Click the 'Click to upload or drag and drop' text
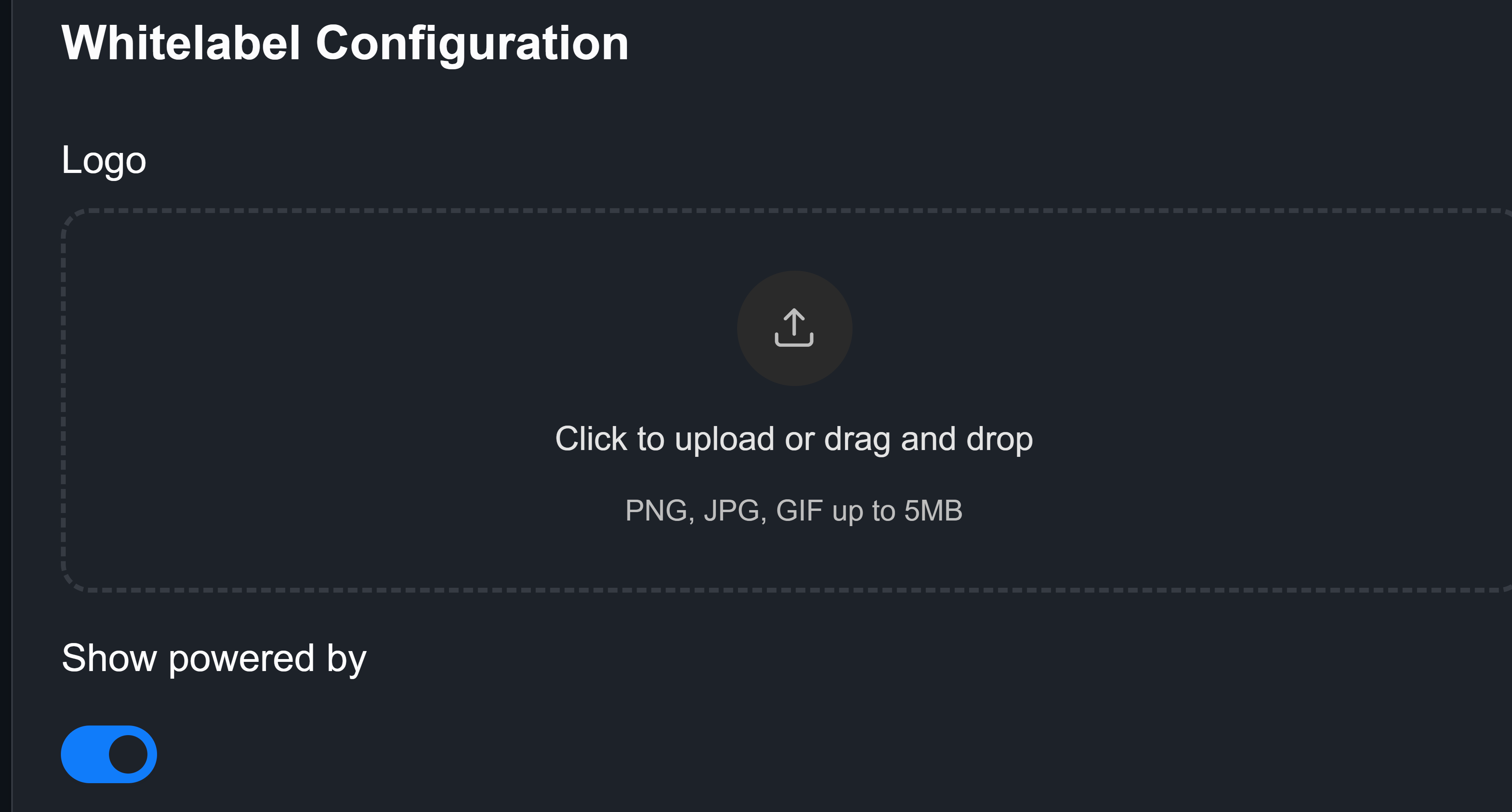1512x812 pixels. click(x=794, y=439)
